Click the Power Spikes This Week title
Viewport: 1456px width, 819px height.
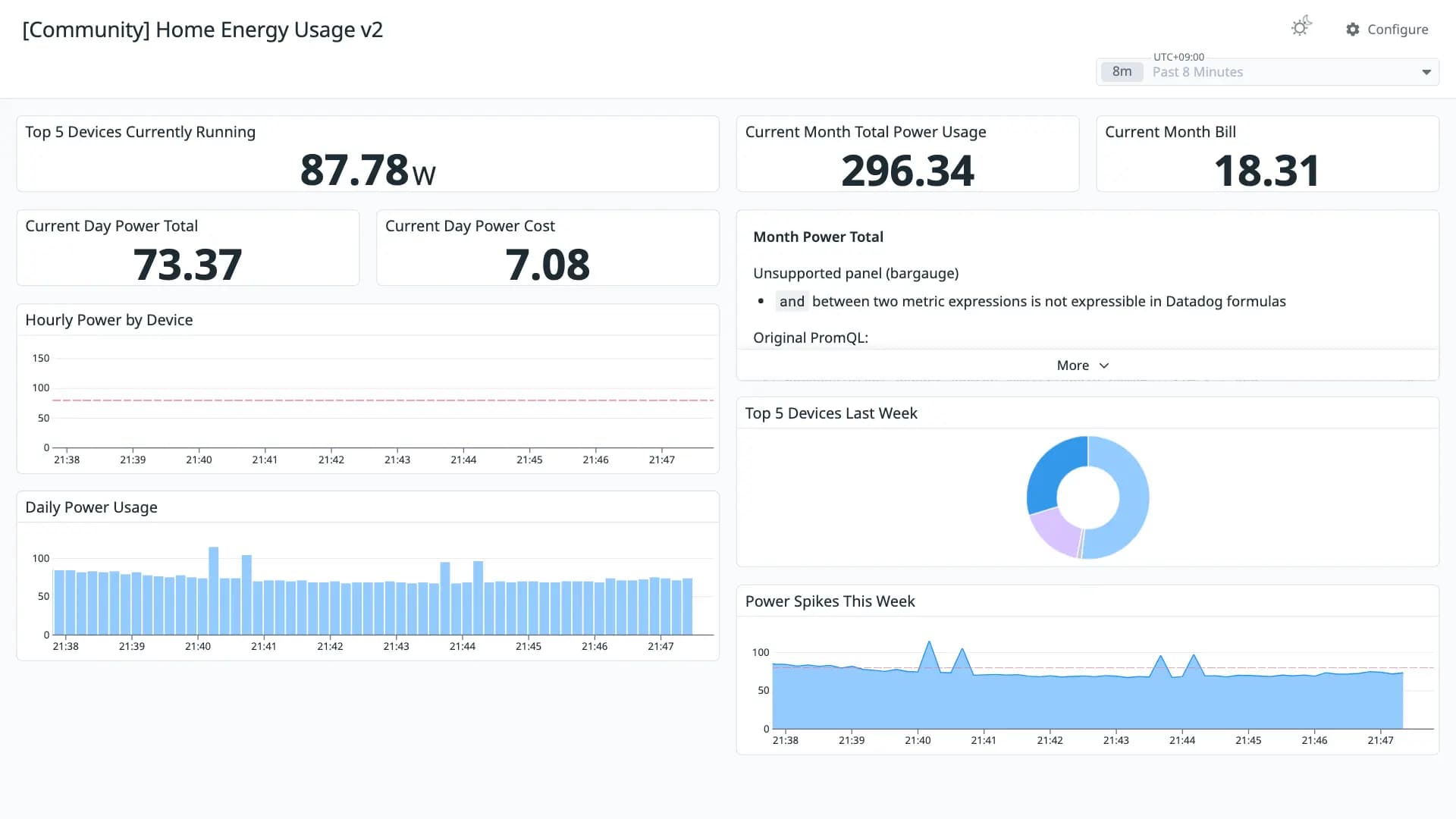point(830,601)
